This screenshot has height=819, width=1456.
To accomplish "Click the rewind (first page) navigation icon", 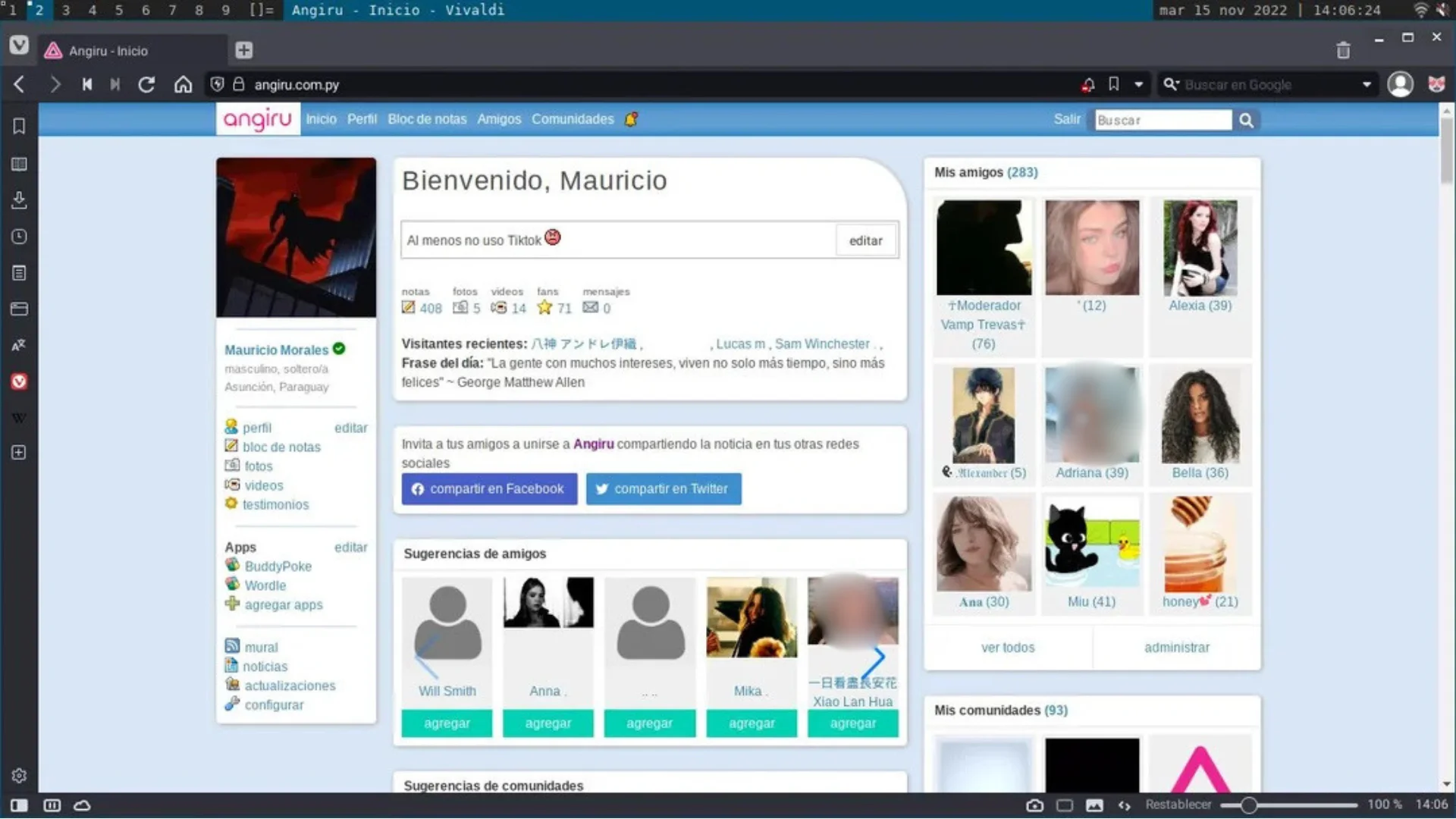I will click(87, 84).
